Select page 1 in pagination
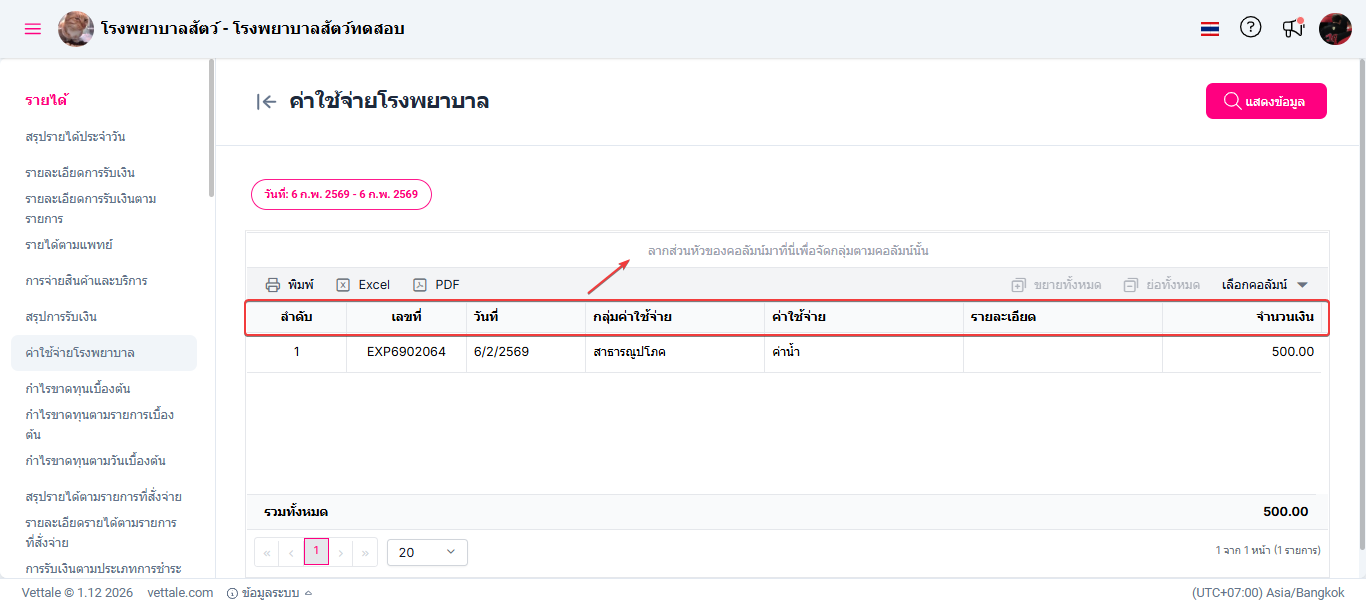1366x607 pixels. (316, 551)
